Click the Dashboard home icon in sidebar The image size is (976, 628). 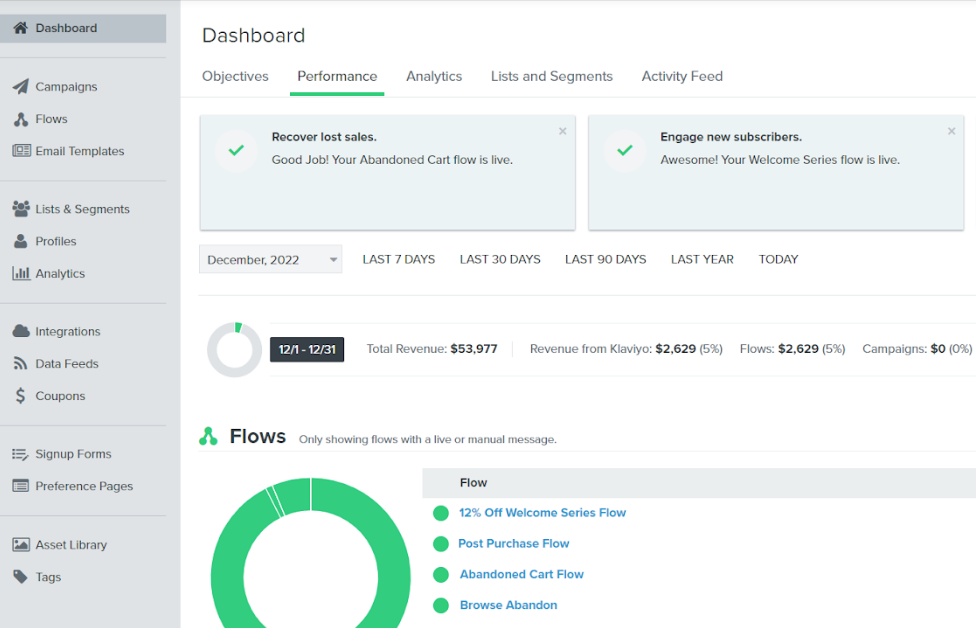pos(21,28)
